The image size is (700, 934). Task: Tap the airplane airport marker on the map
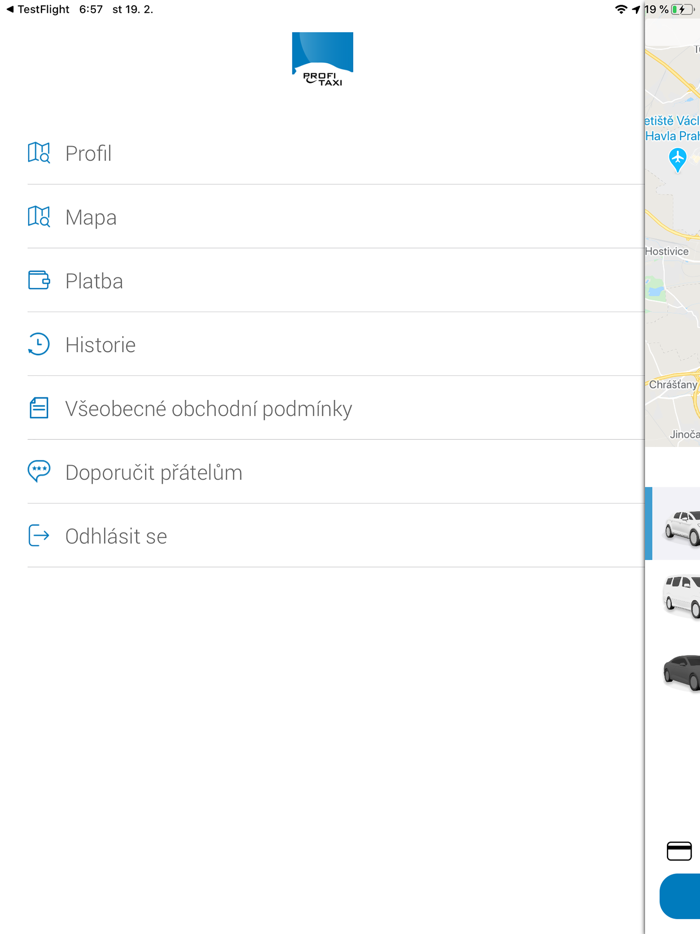678,159
